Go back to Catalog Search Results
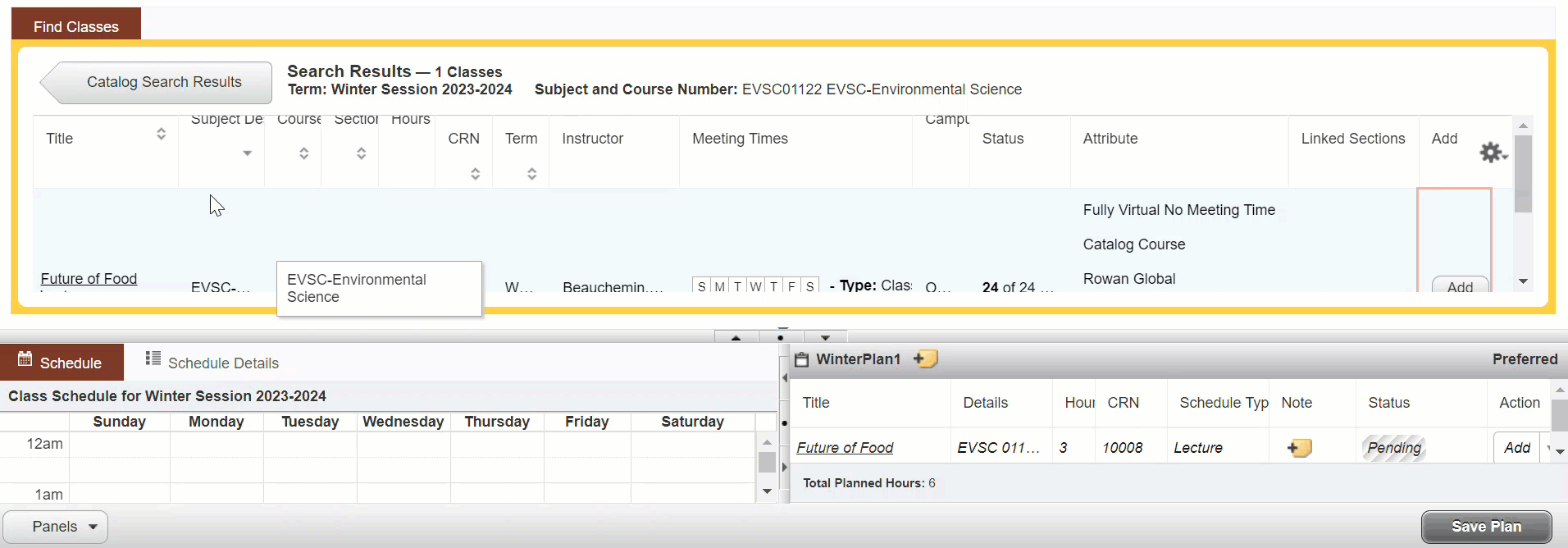The height and width of the screenshot is (548, 1568). [x=157, y=82]
